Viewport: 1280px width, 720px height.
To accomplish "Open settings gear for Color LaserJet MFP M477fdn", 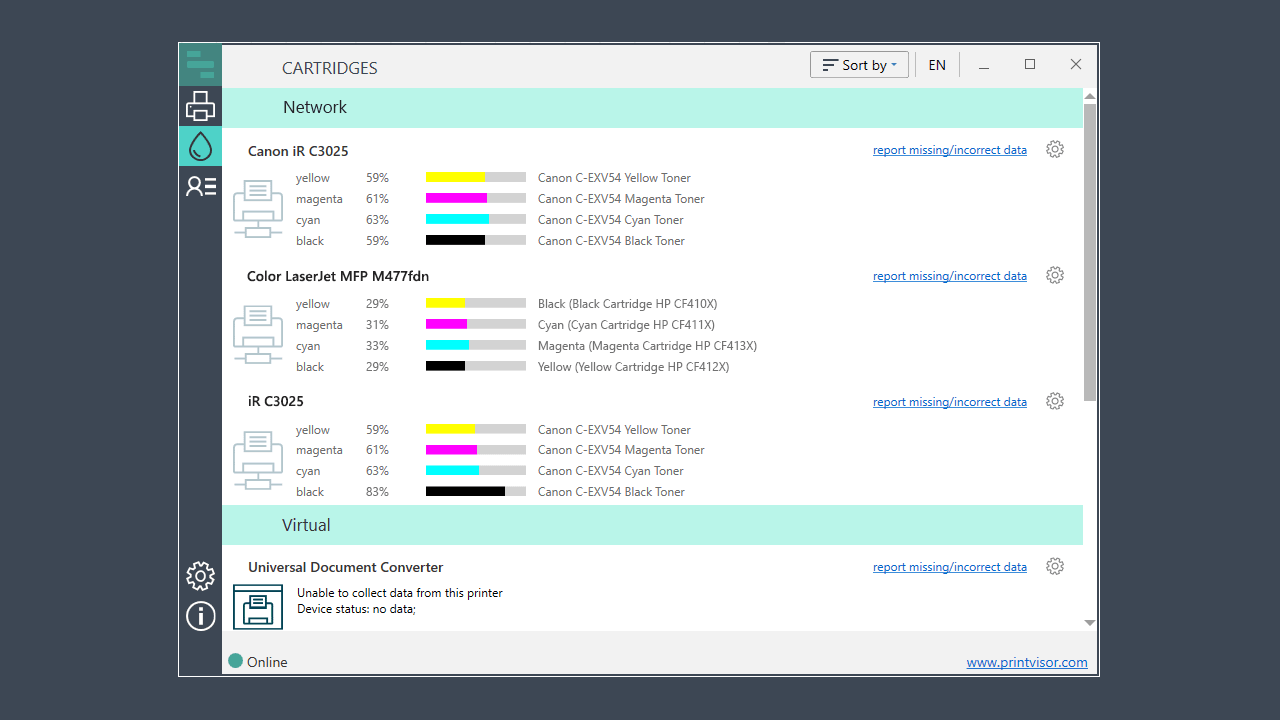I will point(1055,276).
